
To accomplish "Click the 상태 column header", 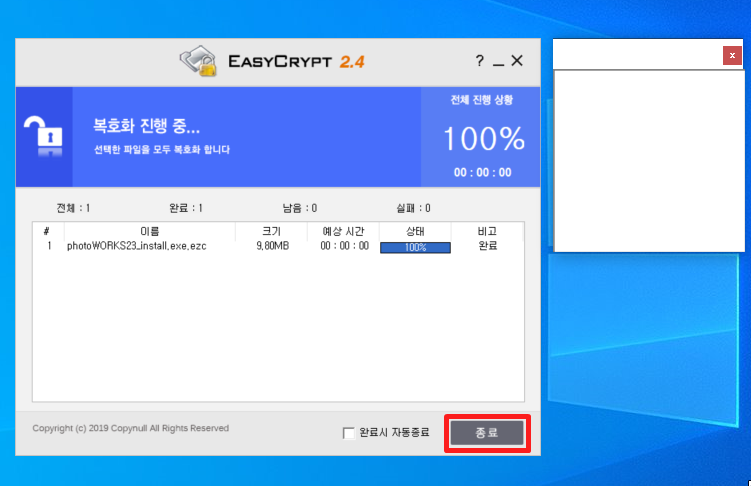I will pyautogui.click(x=415, y=231).
